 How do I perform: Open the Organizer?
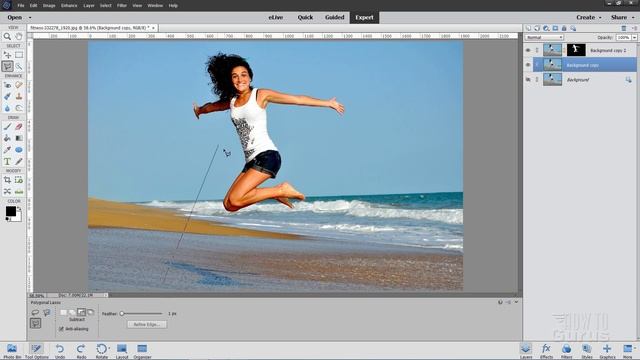pos(142,351)
